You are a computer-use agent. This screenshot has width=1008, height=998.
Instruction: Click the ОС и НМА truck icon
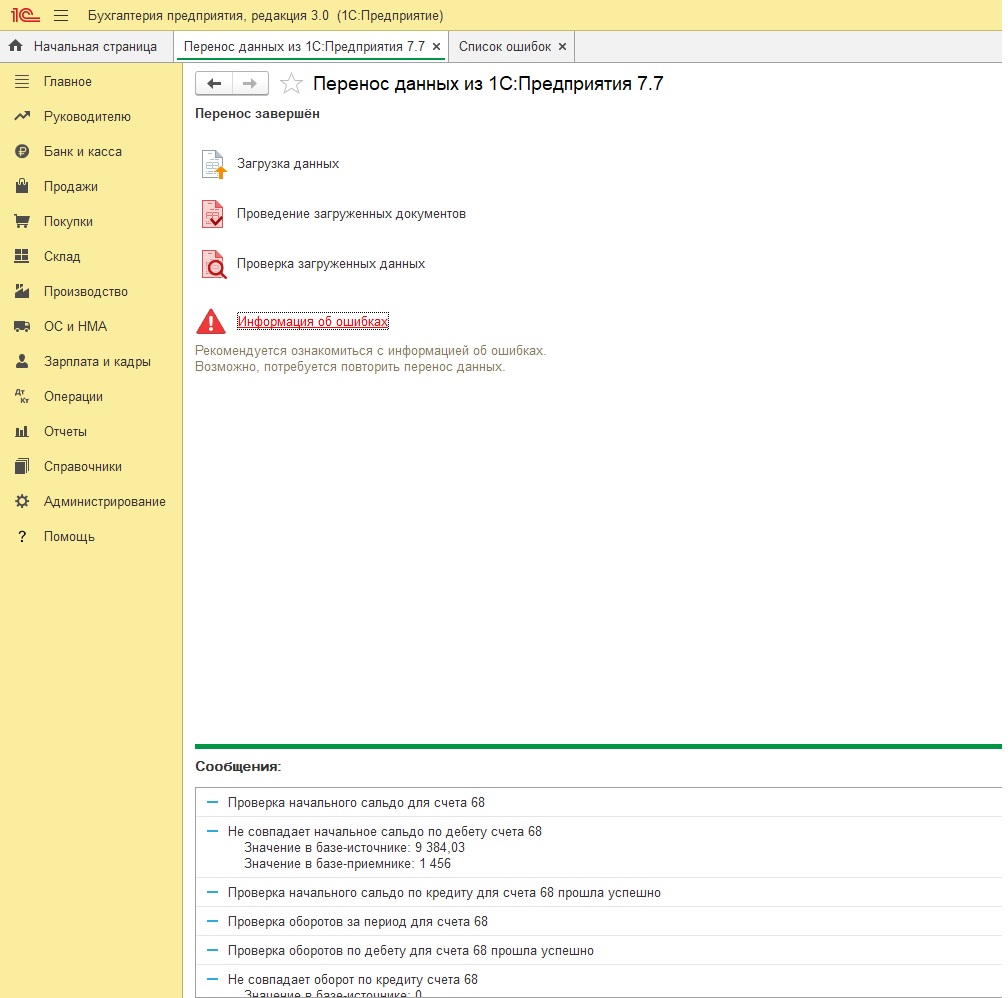tap(22, 326)
